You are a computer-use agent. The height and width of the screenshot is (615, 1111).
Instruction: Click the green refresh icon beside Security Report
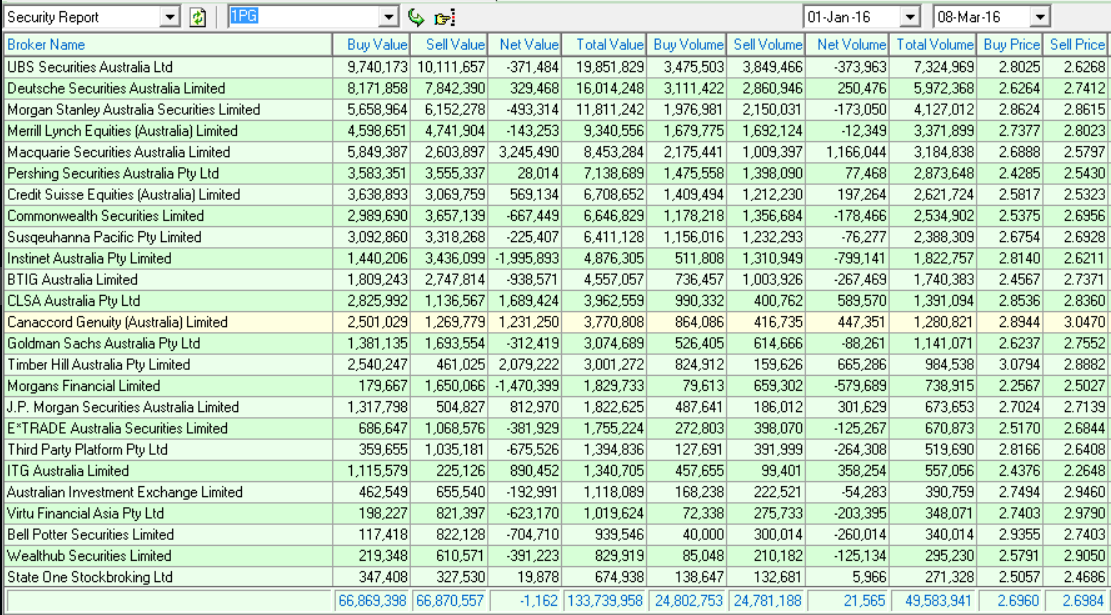point(198,18)
